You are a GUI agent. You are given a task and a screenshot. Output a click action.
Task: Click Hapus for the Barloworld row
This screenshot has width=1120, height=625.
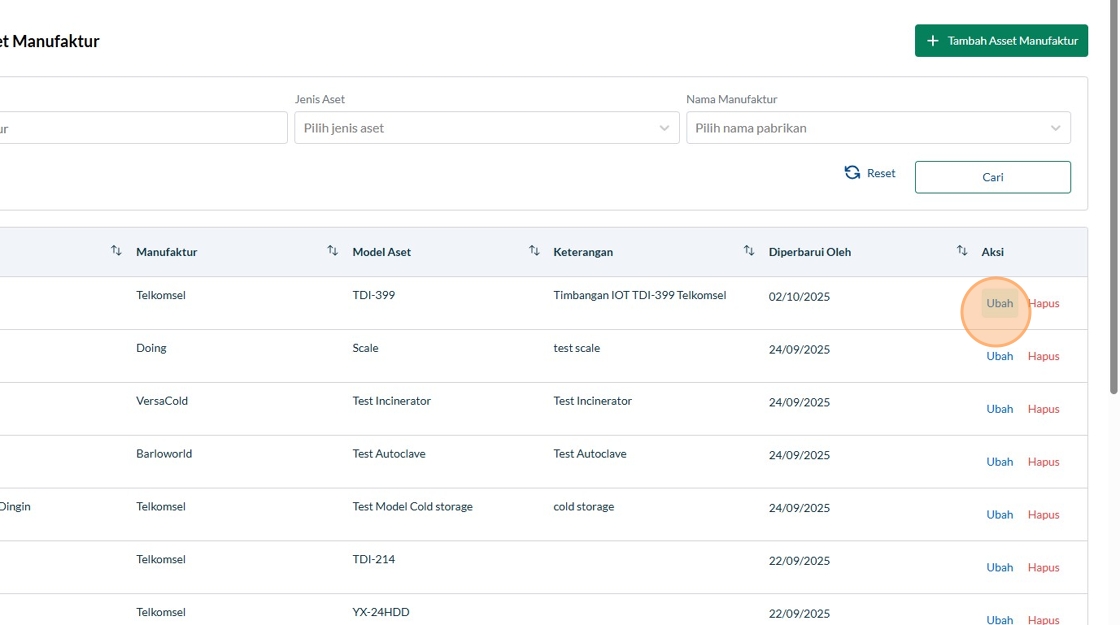point(1043,461)
